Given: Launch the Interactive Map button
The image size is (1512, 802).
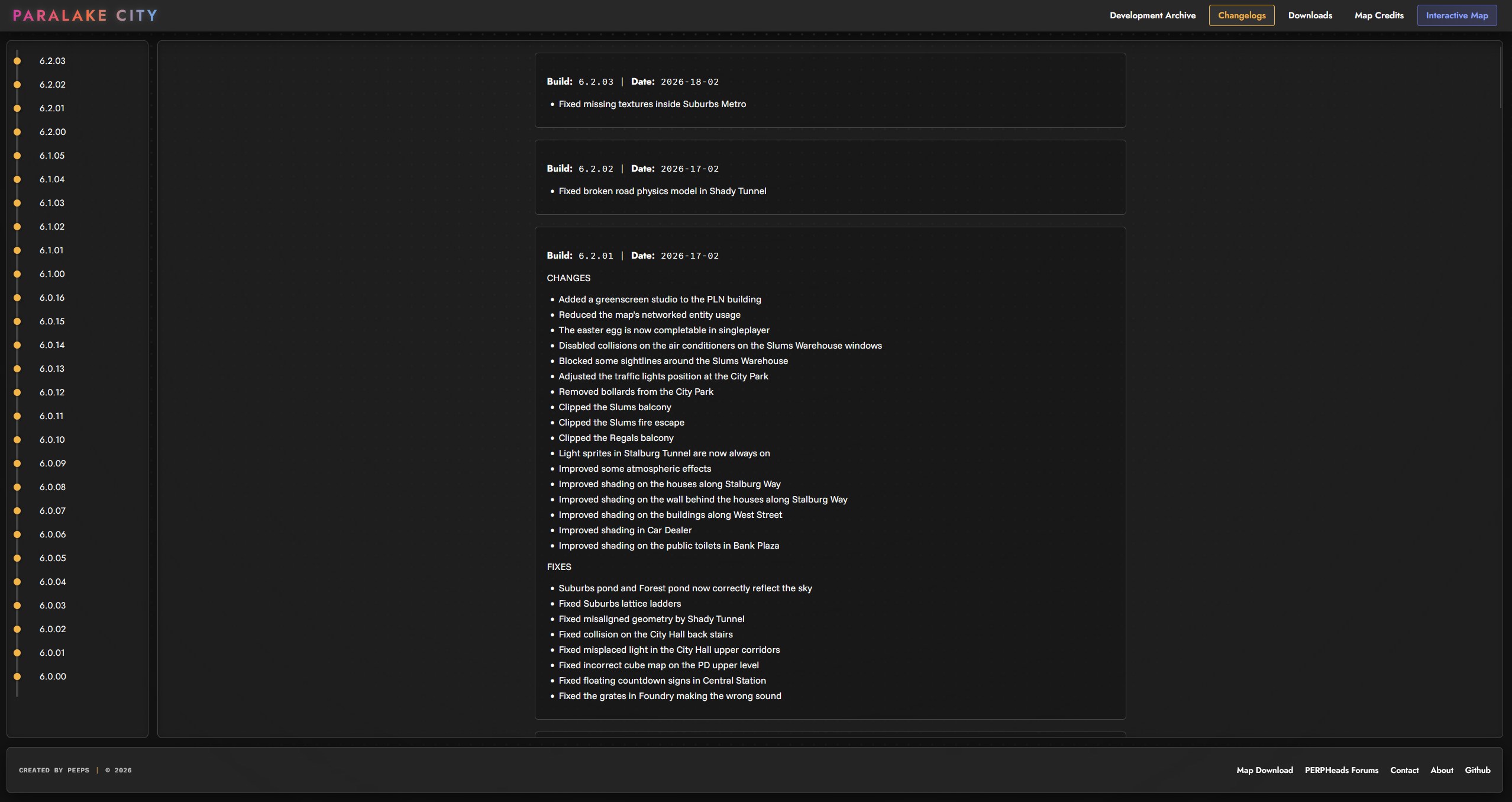Looking at the screenshot, I should pos(1456,15).
